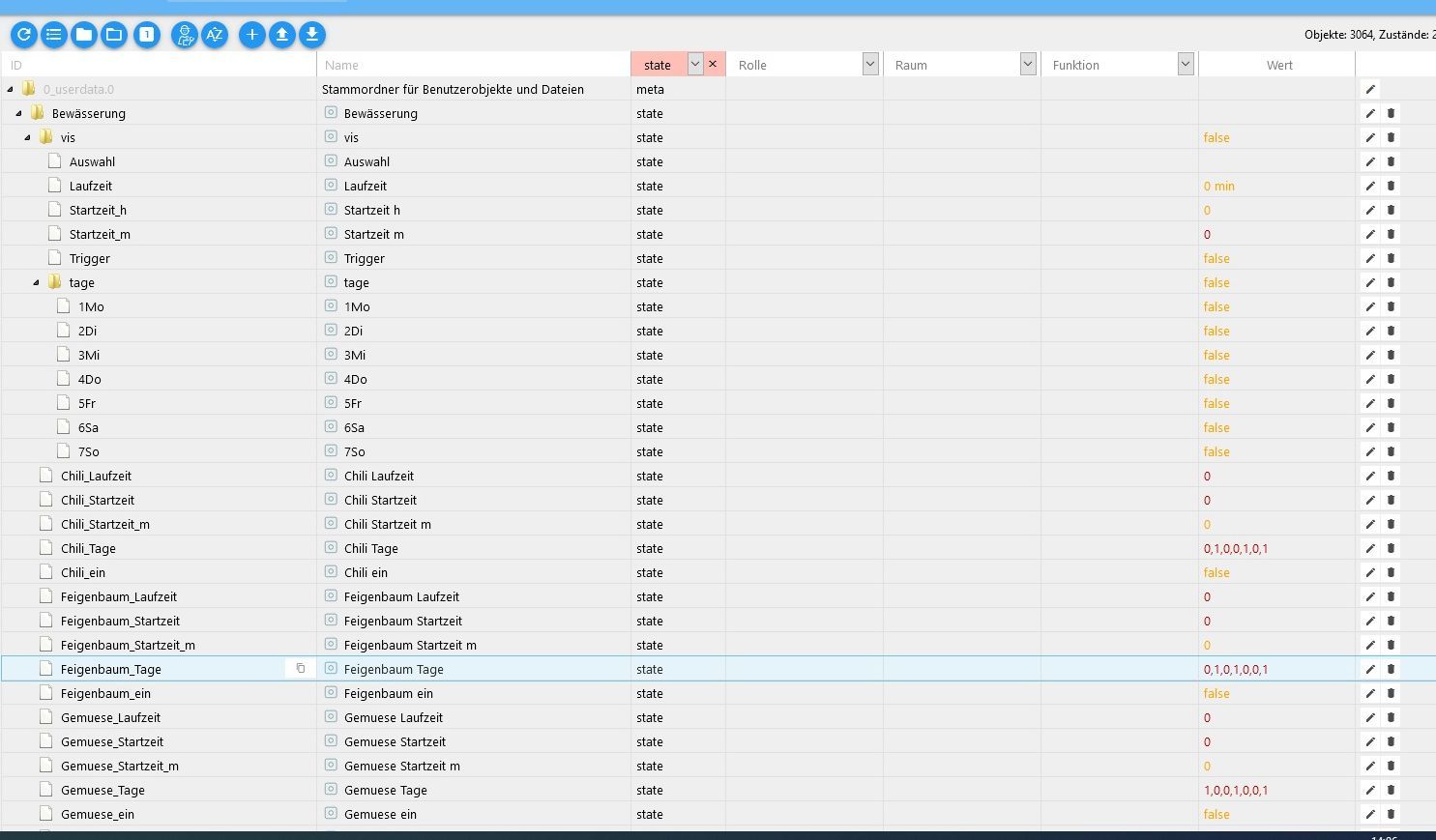Click false value in 4Do row
The height and width of the screenshot is (840, 1436).
point(1216,379)
